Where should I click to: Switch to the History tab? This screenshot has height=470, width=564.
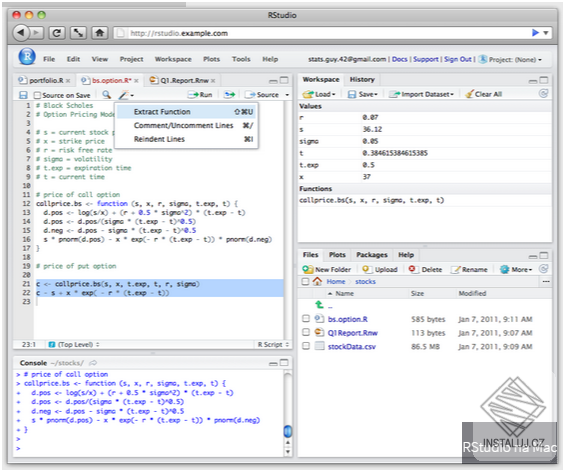click(x=362, y=79)
